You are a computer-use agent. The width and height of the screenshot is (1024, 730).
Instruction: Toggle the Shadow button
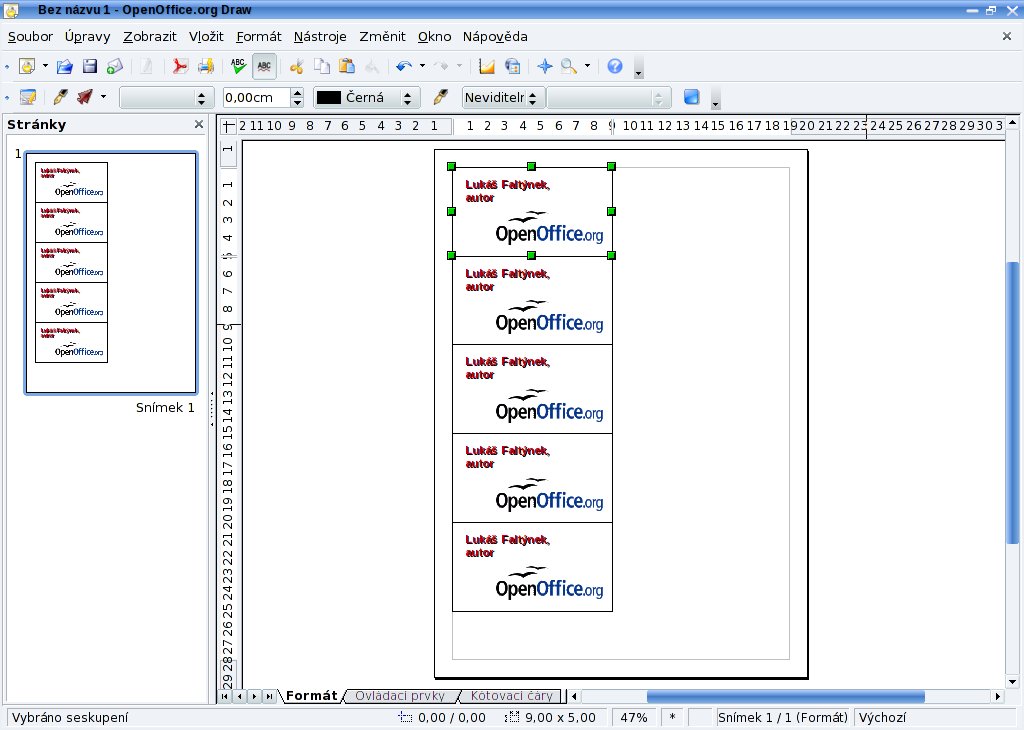pyautogui.click(x=692, y=97)
